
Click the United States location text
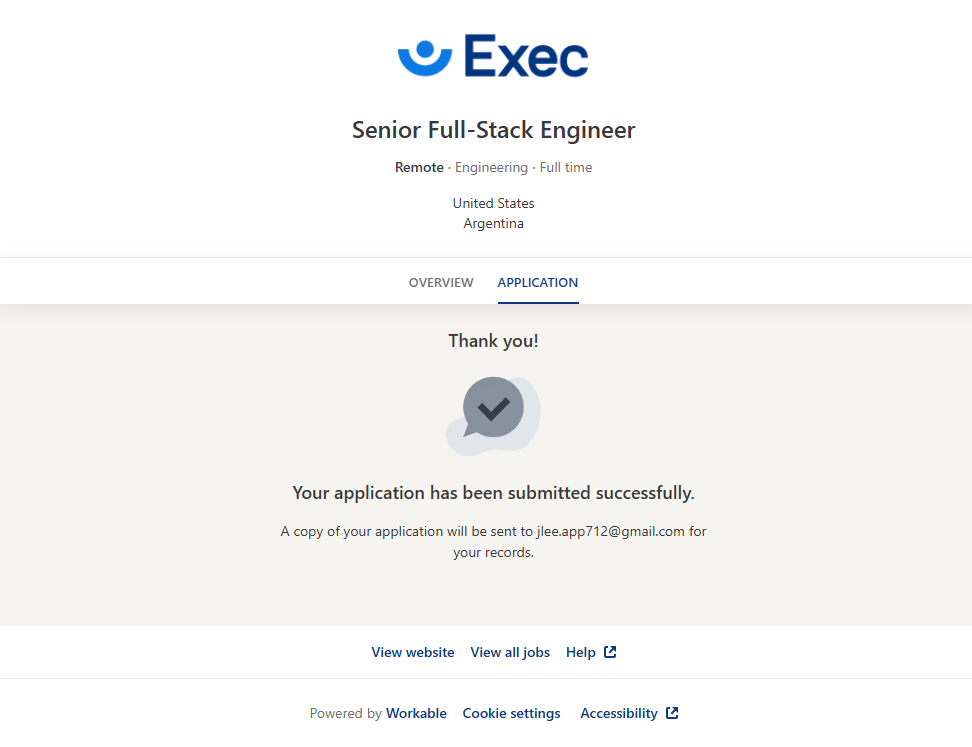(493, 203)
